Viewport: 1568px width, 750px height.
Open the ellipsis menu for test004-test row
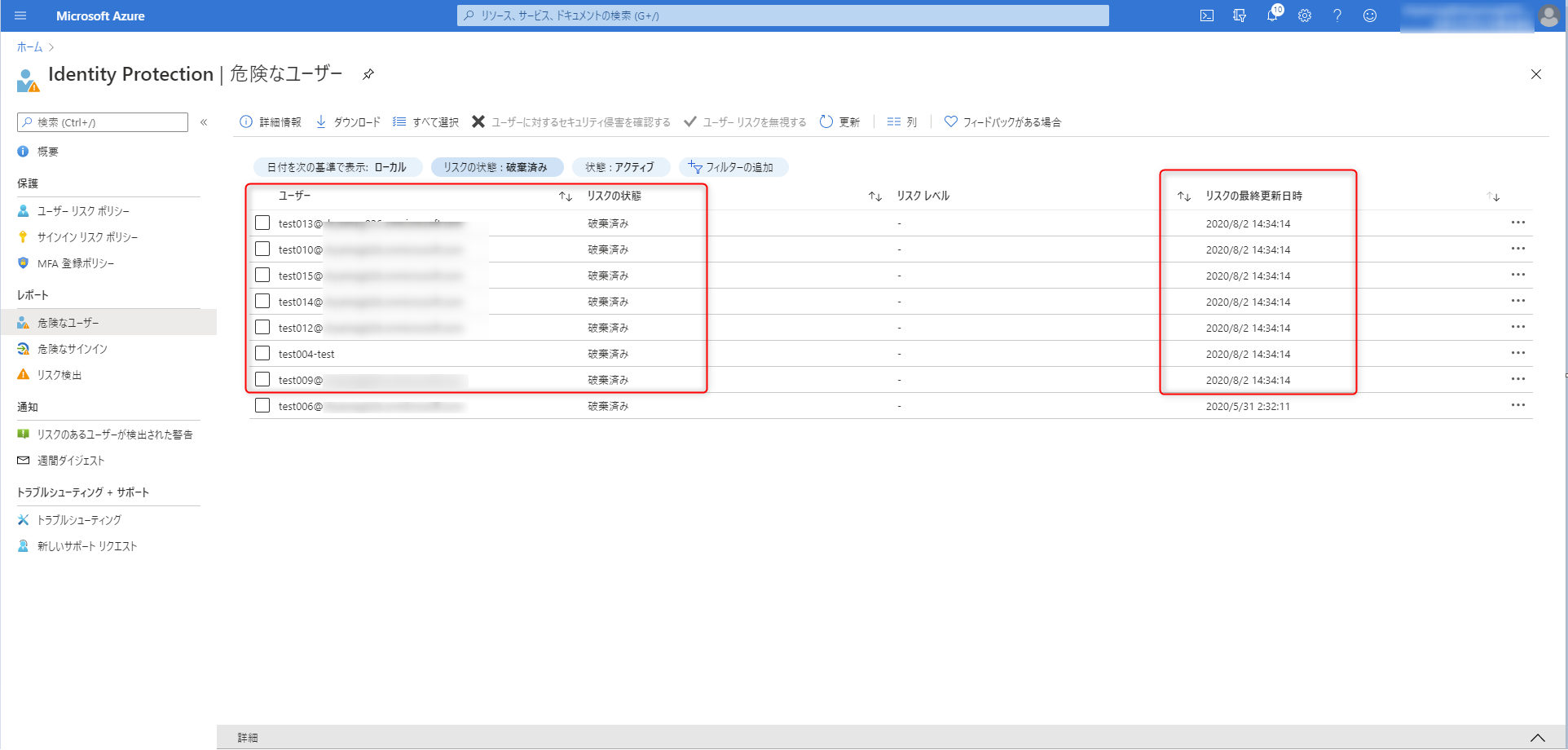[x=1517, y=353]
